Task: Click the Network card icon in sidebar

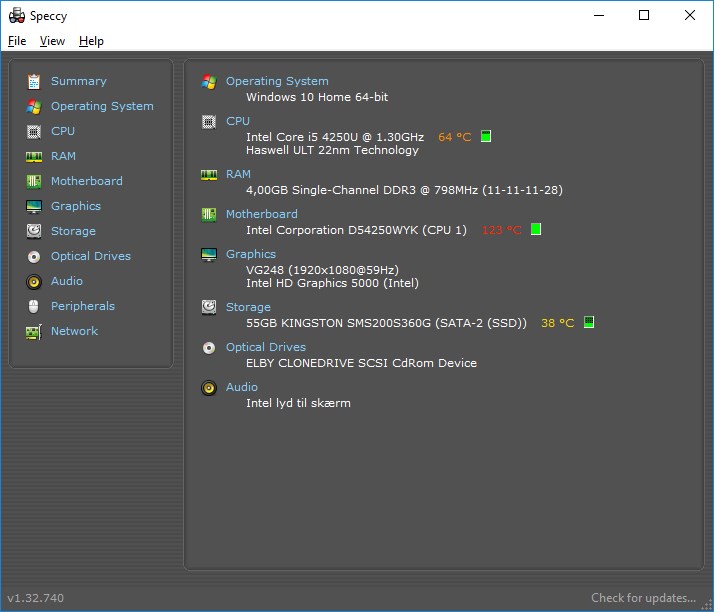Action: 34,332
